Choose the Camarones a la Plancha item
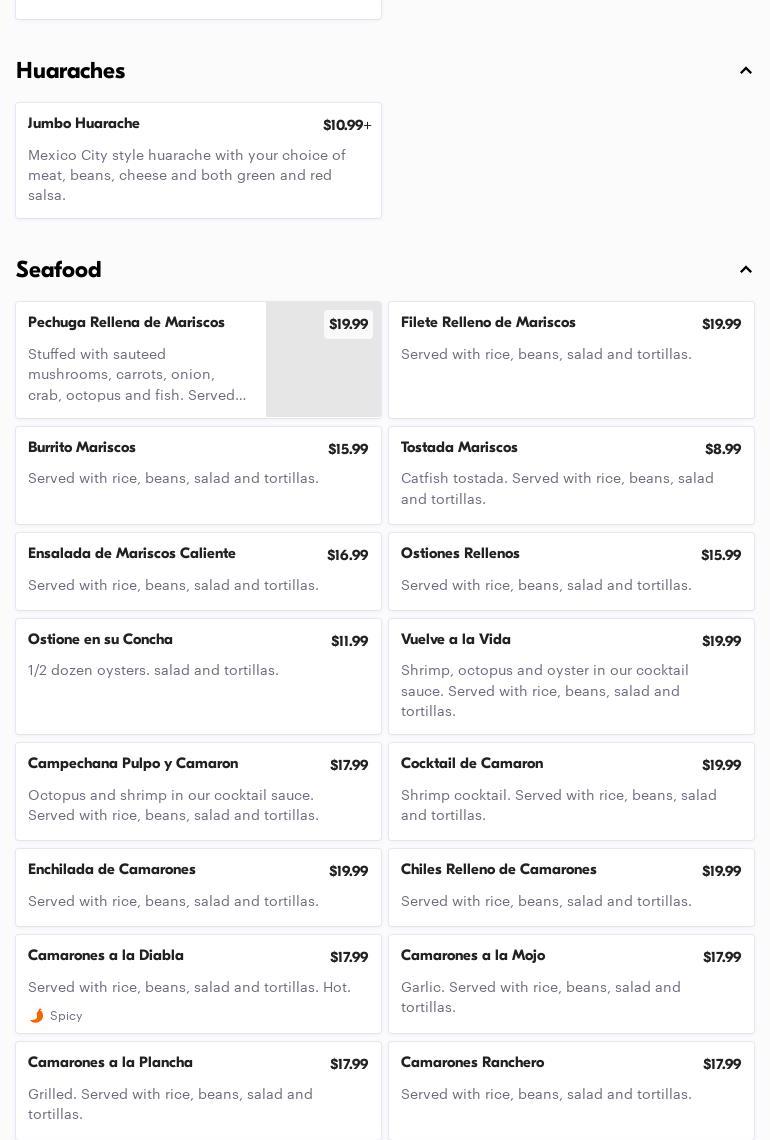 198,1090
